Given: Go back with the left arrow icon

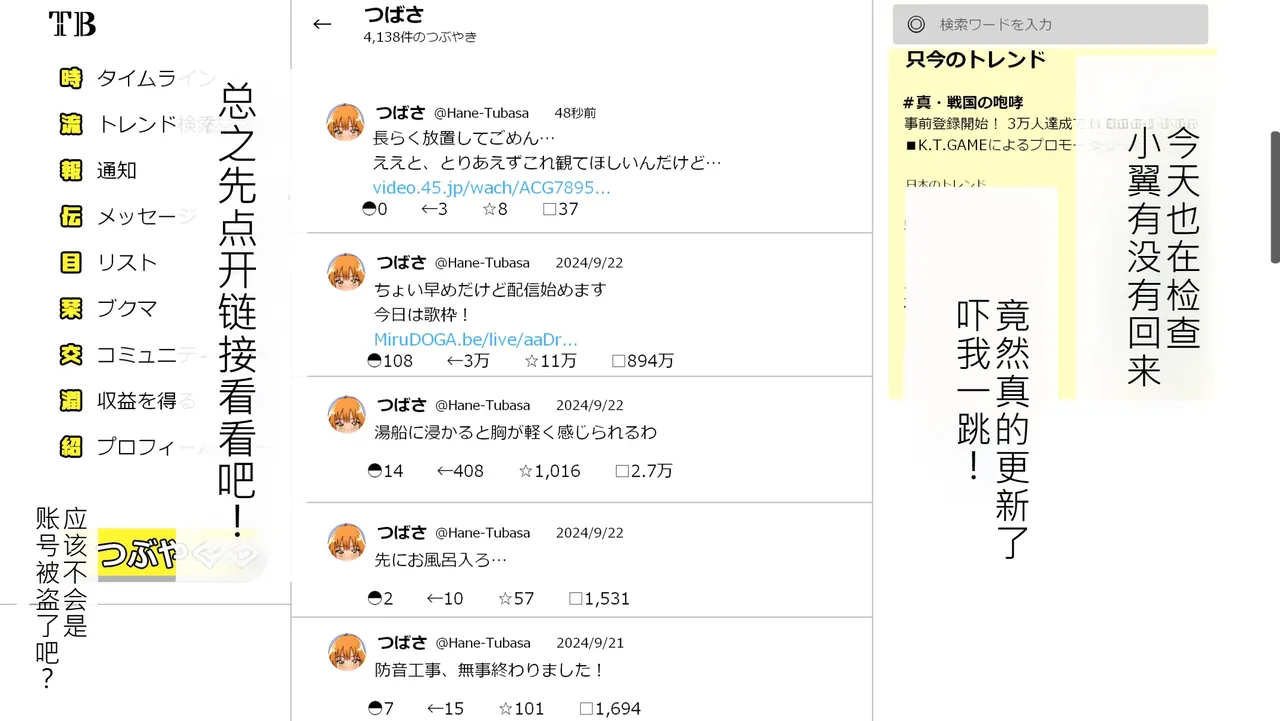Looking at the screenshot, I should [x=322, y=24].
